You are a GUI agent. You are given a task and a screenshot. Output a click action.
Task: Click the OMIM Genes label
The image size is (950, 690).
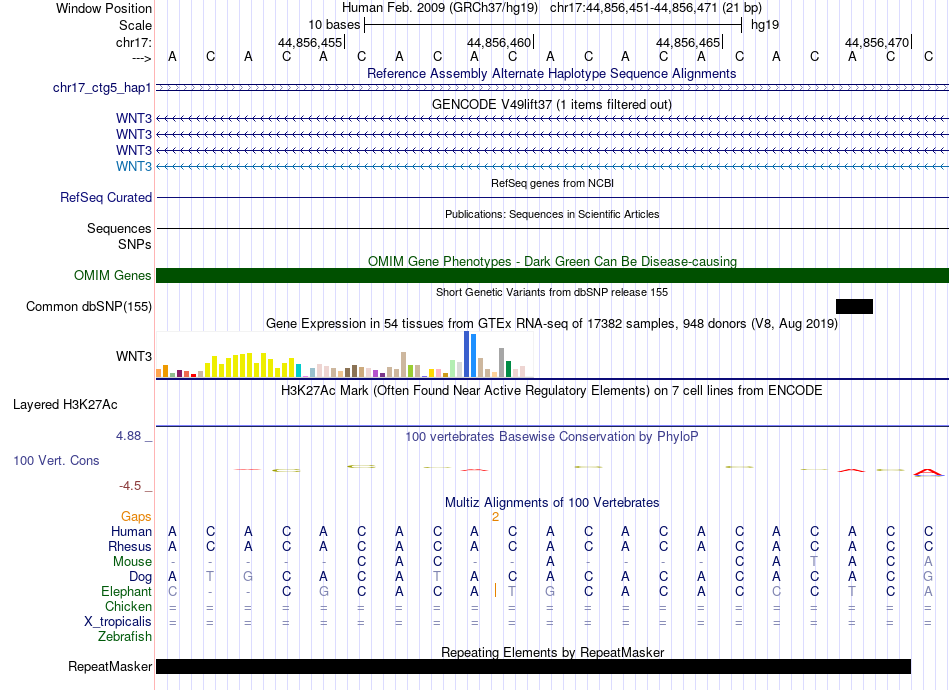(112, 276)
